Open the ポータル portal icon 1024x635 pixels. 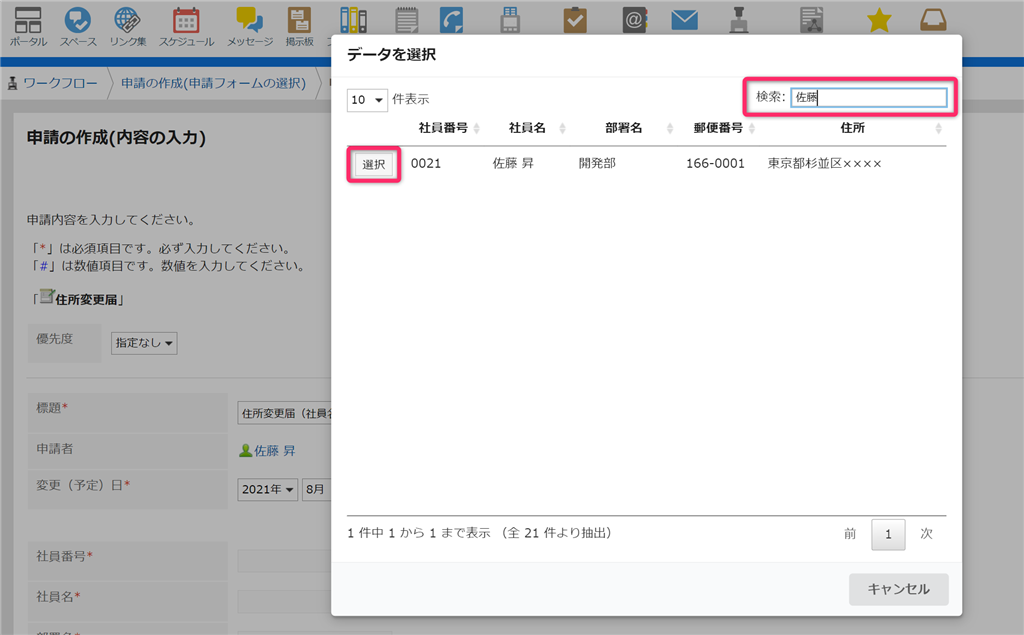coord(28,26)
